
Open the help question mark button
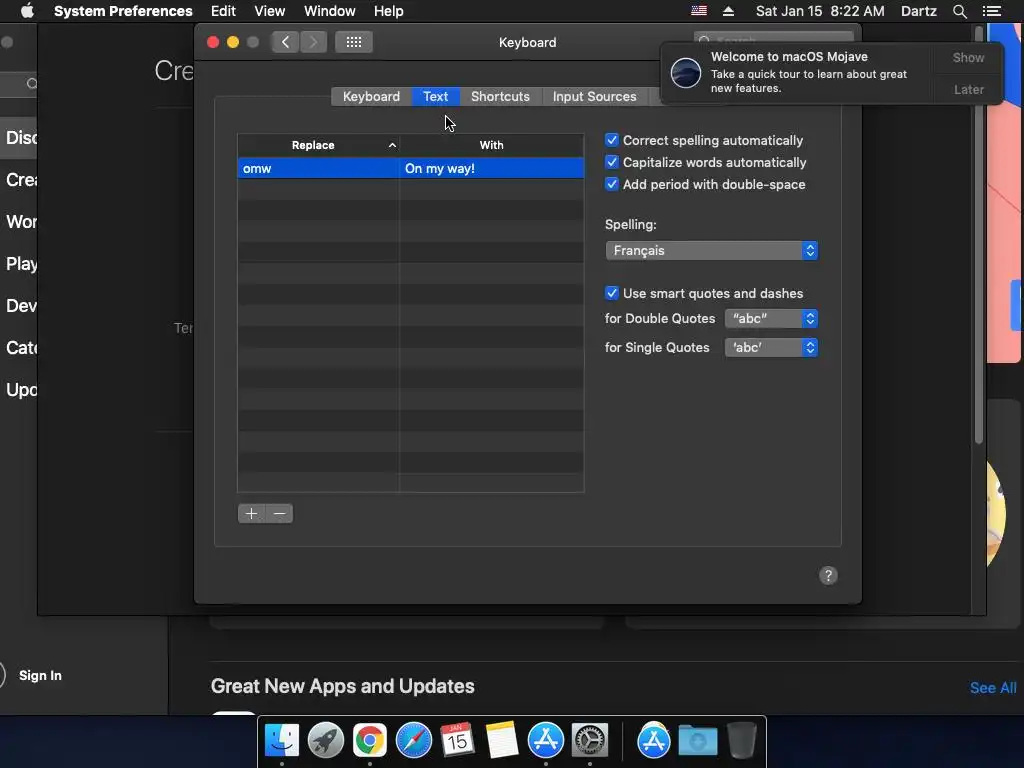coord(828,575)
